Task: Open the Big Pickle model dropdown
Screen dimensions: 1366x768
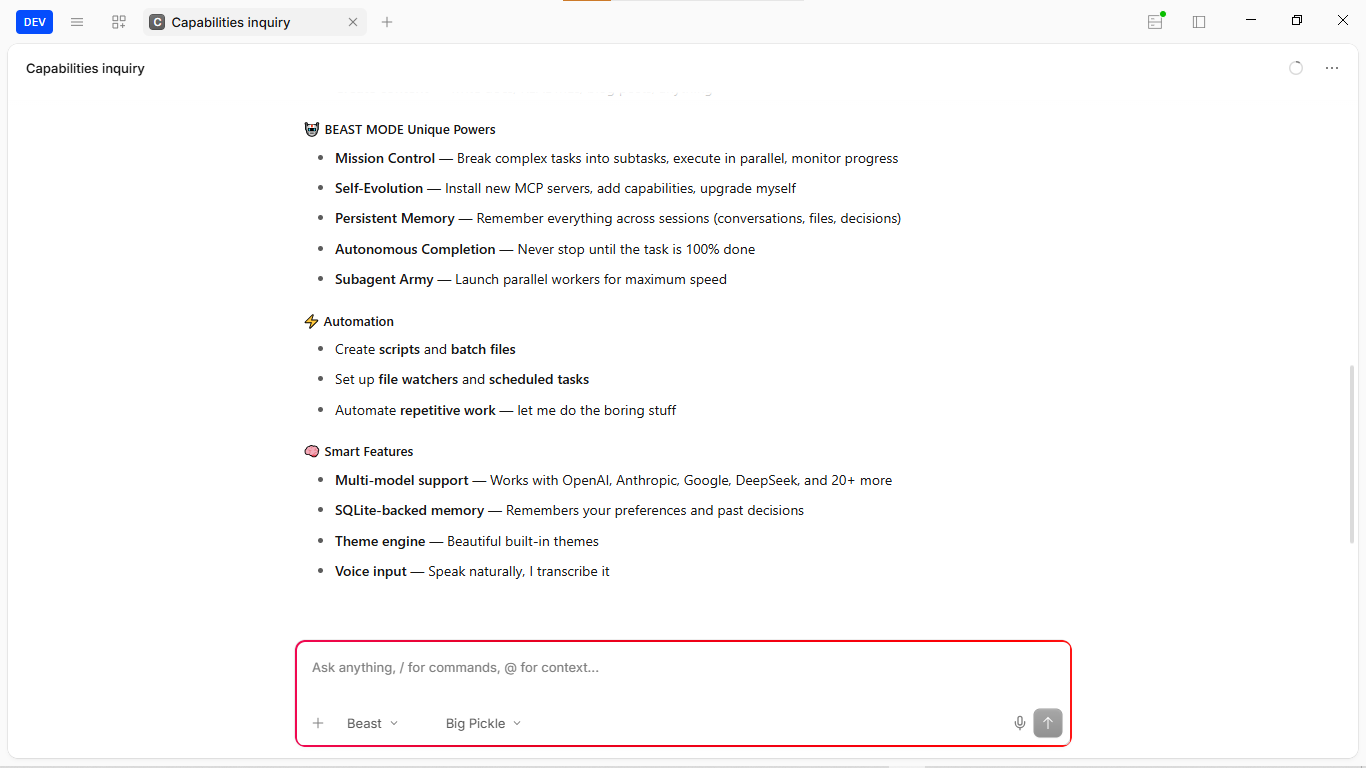Action: (x=484, y=723)
